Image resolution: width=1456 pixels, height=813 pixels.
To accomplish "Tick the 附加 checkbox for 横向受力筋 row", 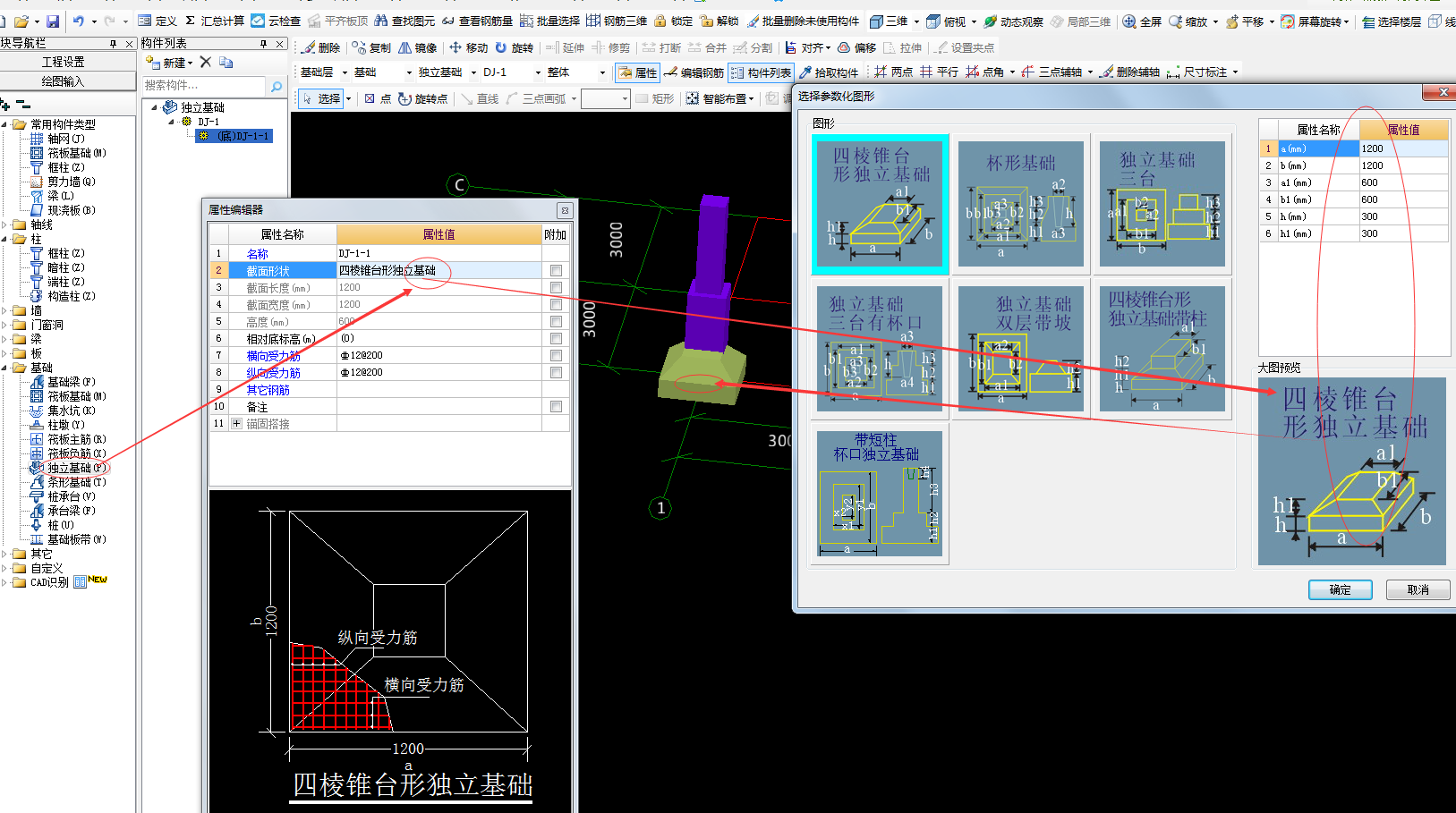I will pos(556,355).
